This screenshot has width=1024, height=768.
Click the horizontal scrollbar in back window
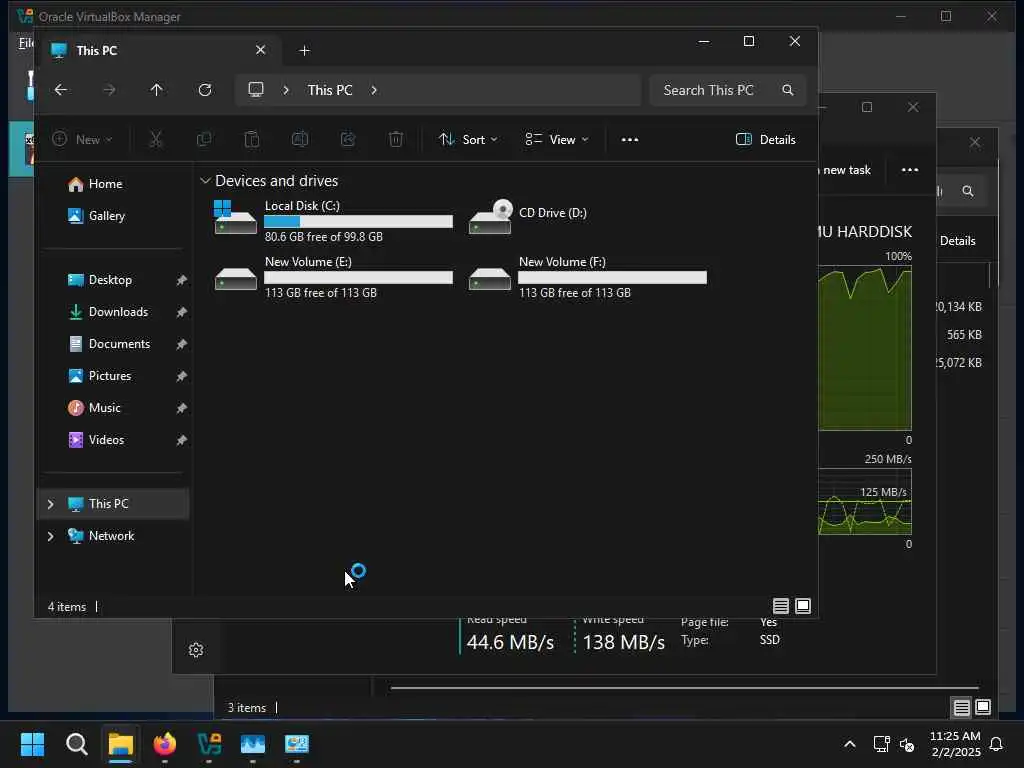[x=684, y=688]
